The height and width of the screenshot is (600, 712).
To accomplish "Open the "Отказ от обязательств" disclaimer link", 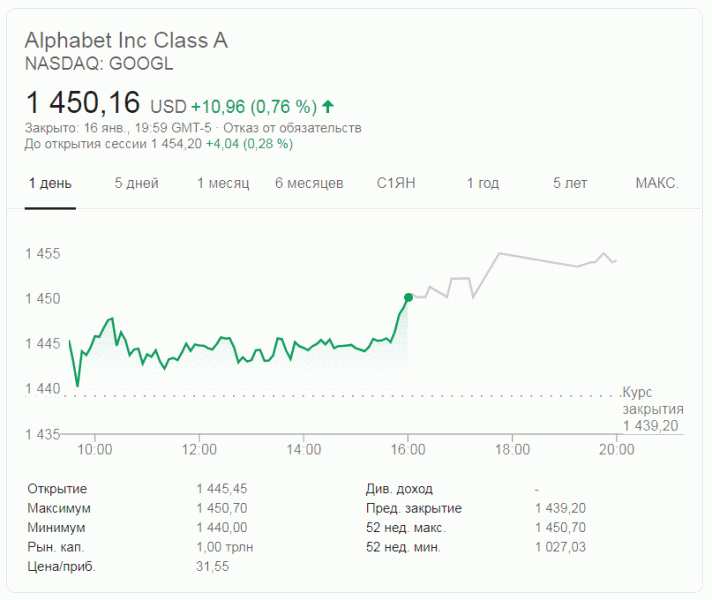I will [x=292, y=128].
